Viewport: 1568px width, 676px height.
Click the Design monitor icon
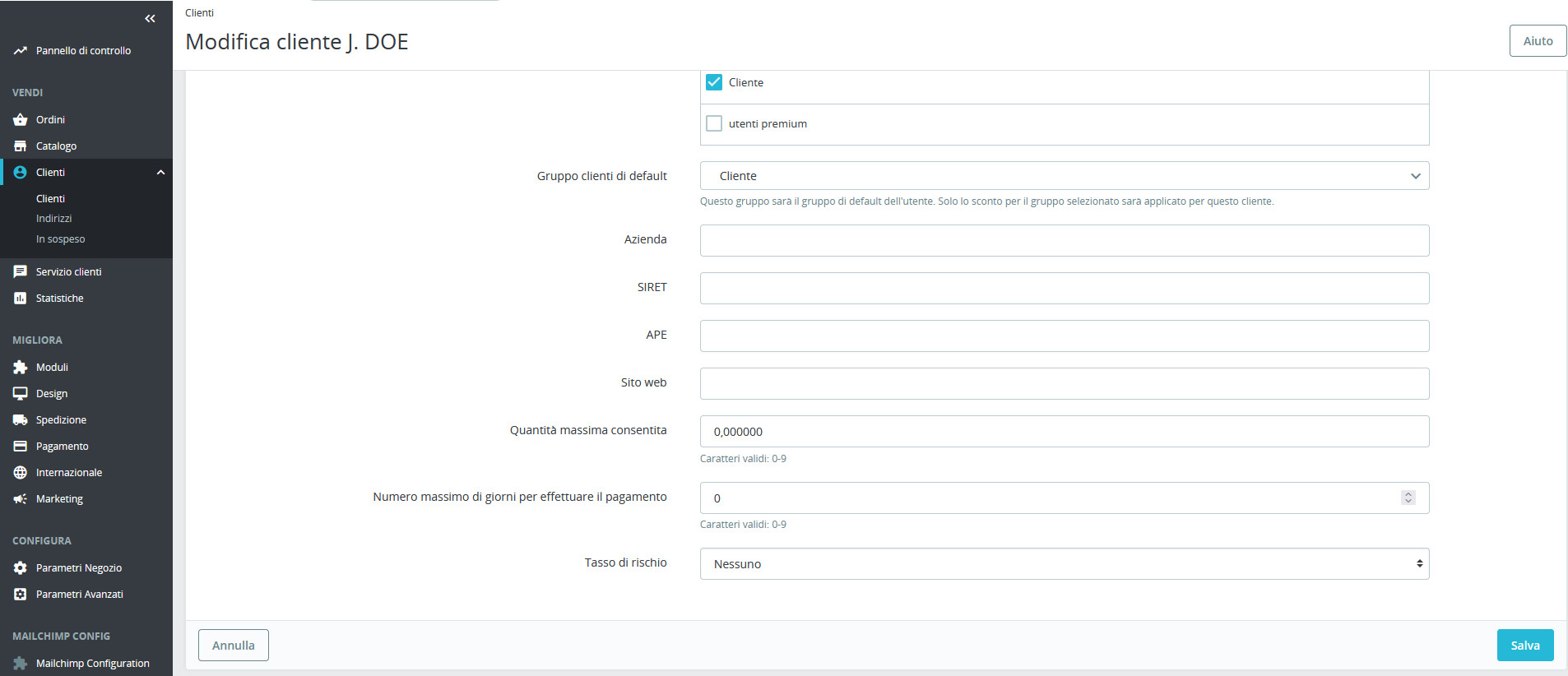click(x=21, y=394)
